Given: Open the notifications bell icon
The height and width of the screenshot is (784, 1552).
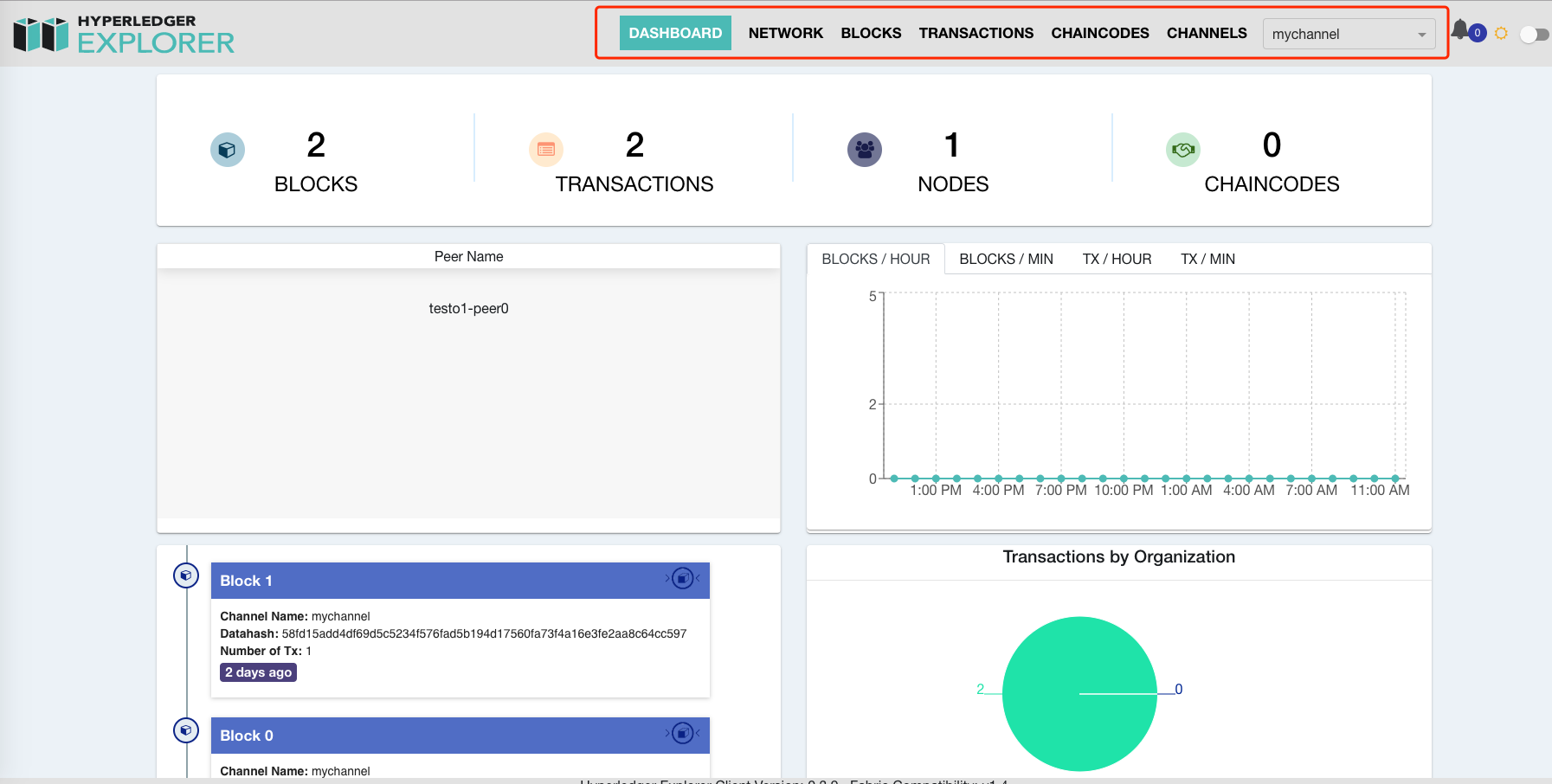Looking at the screenshot, I should point(1460,30).
